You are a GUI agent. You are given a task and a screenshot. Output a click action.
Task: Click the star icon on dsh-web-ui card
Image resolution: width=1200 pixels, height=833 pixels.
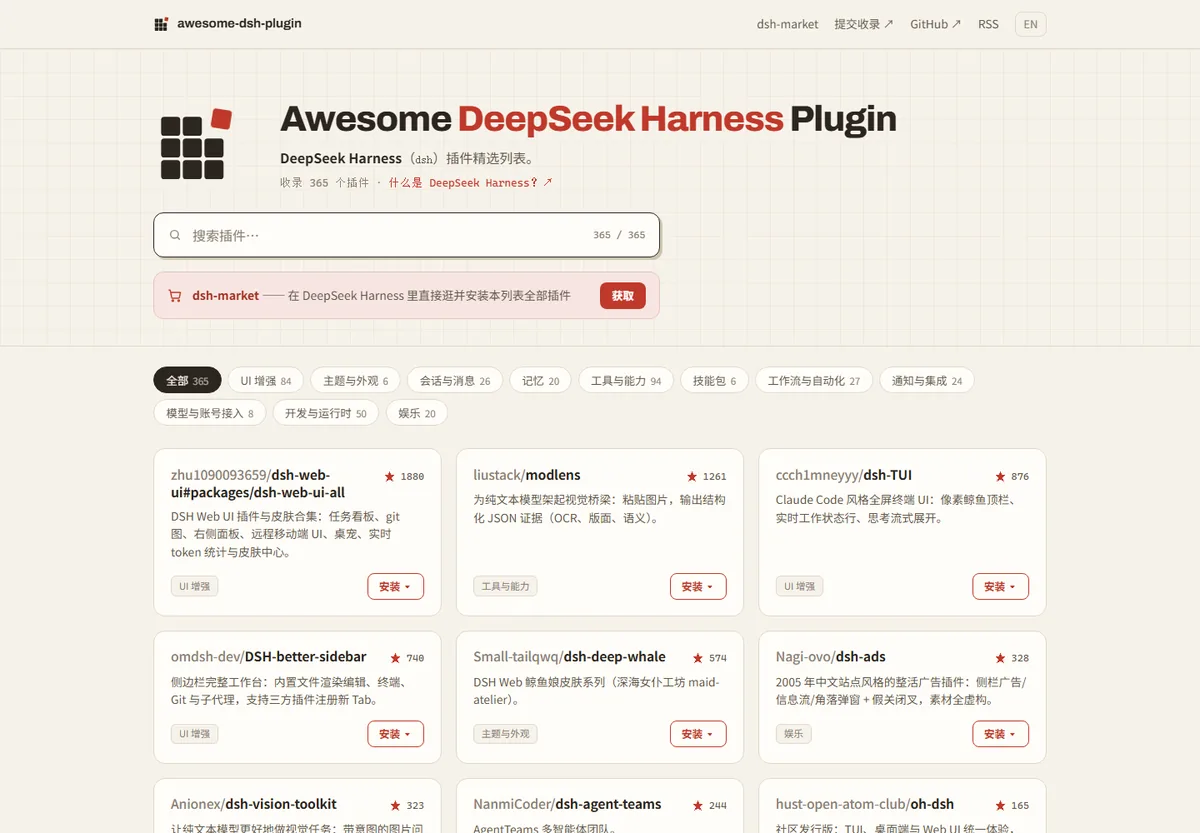389,477
